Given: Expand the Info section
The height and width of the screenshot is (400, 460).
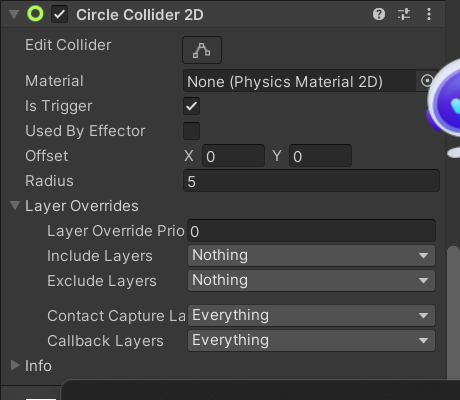Looking at the screenshot, I should click(x=15, y=365).
